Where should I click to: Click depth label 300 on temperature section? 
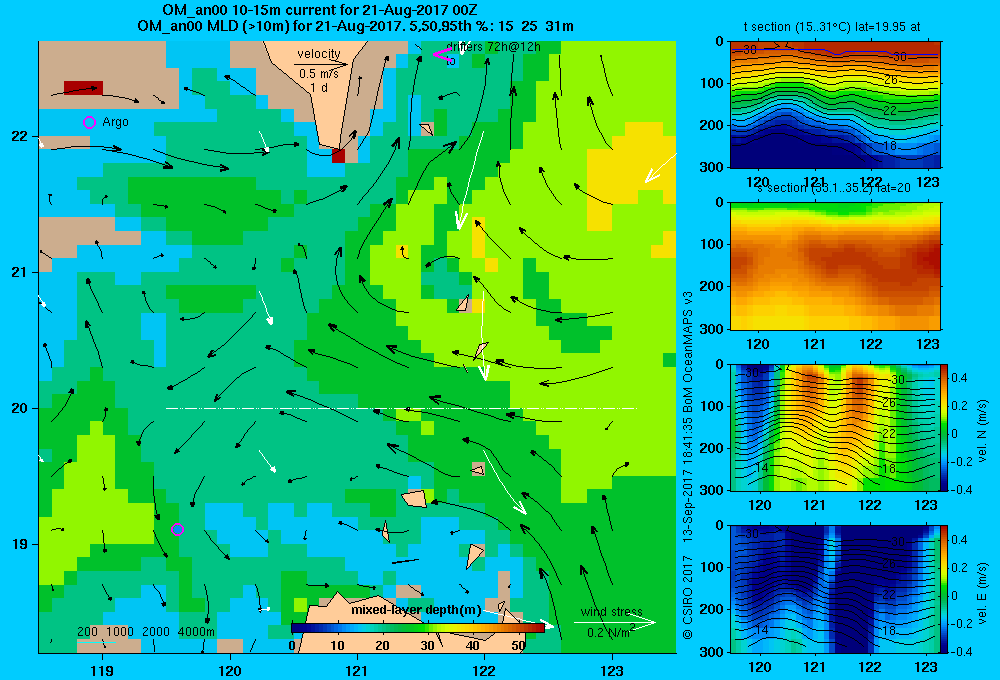(713, 166)
